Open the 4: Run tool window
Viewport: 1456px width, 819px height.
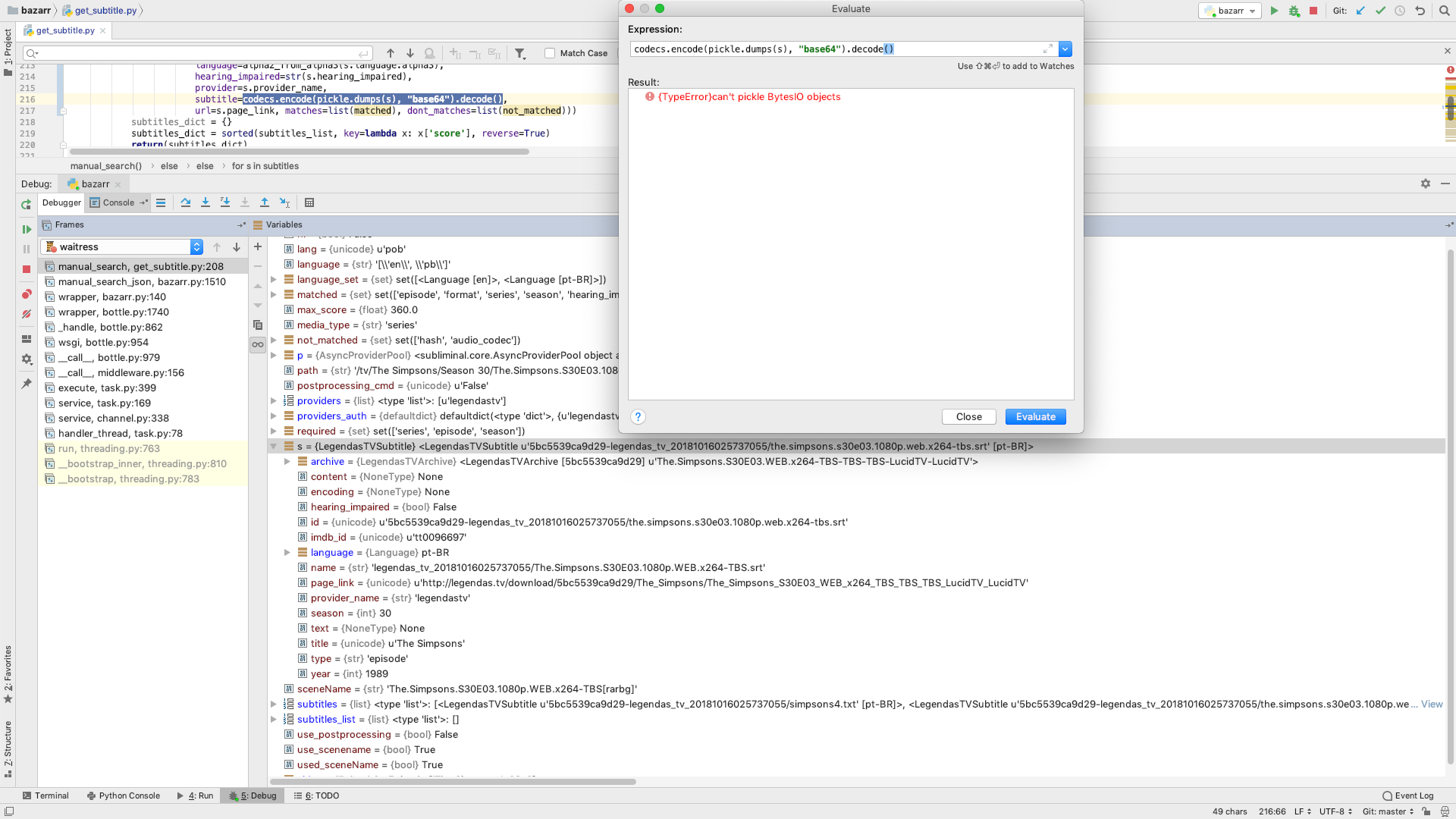(195, 795)
